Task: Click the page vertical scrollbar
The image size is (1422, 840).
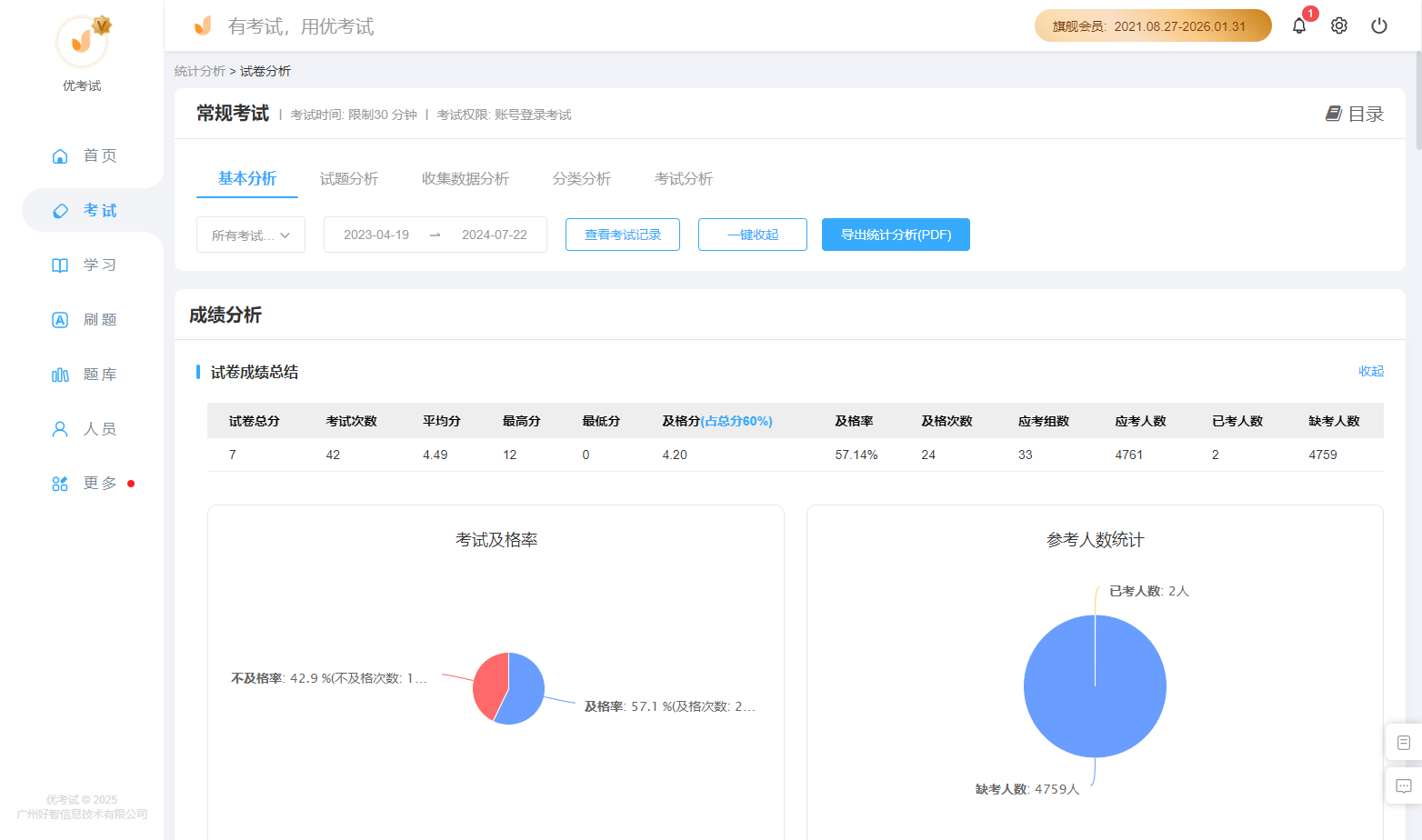Action: coord(1417,100)
